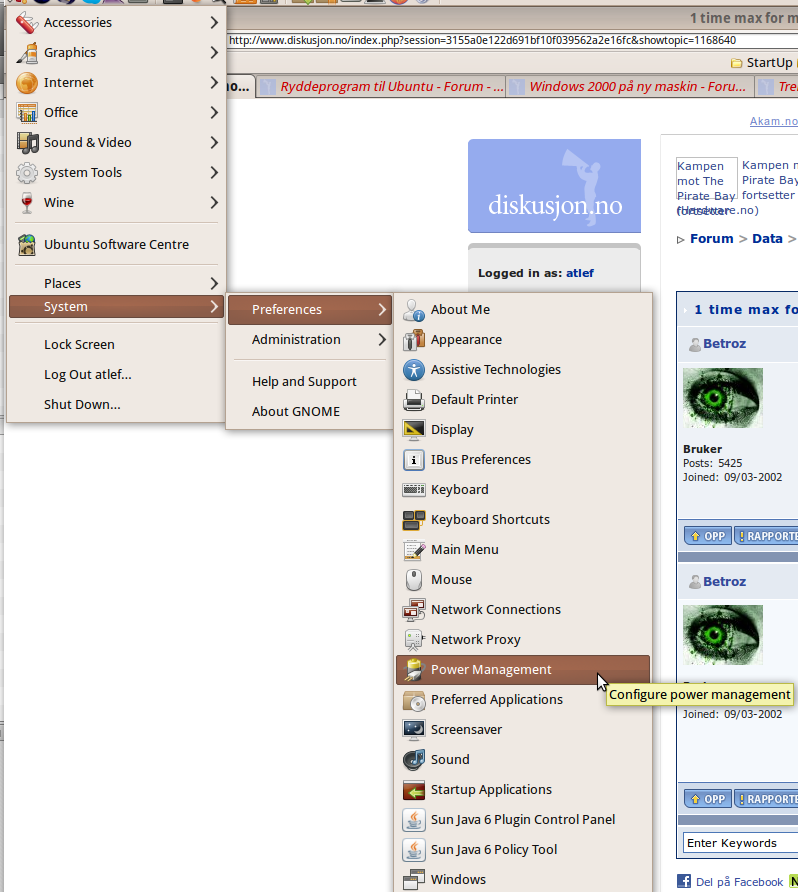Click the Keyboard icon
This screenshot has width=798, height=892.
pos(414,490)
